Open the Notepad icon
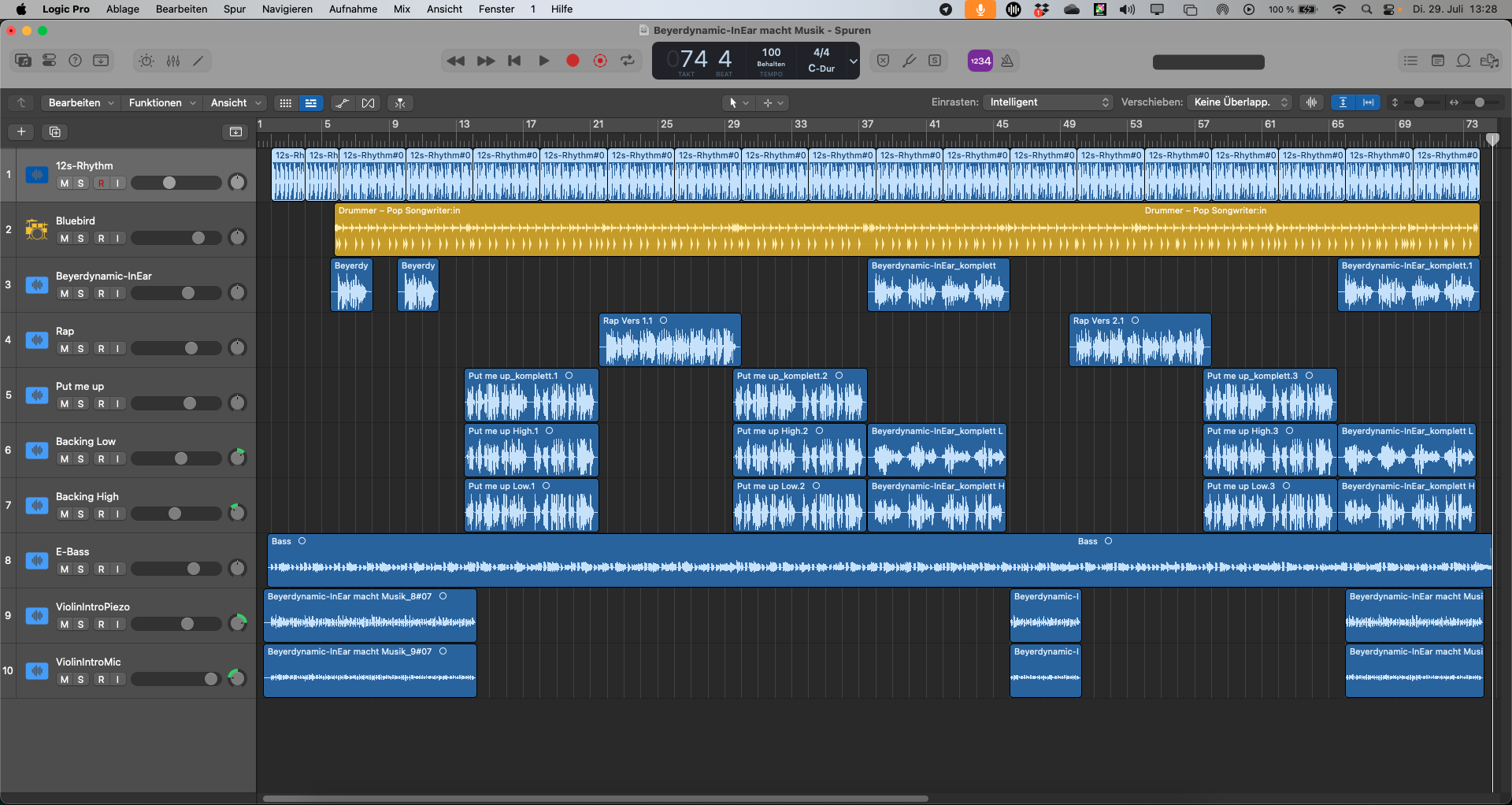 (1437, 61)
